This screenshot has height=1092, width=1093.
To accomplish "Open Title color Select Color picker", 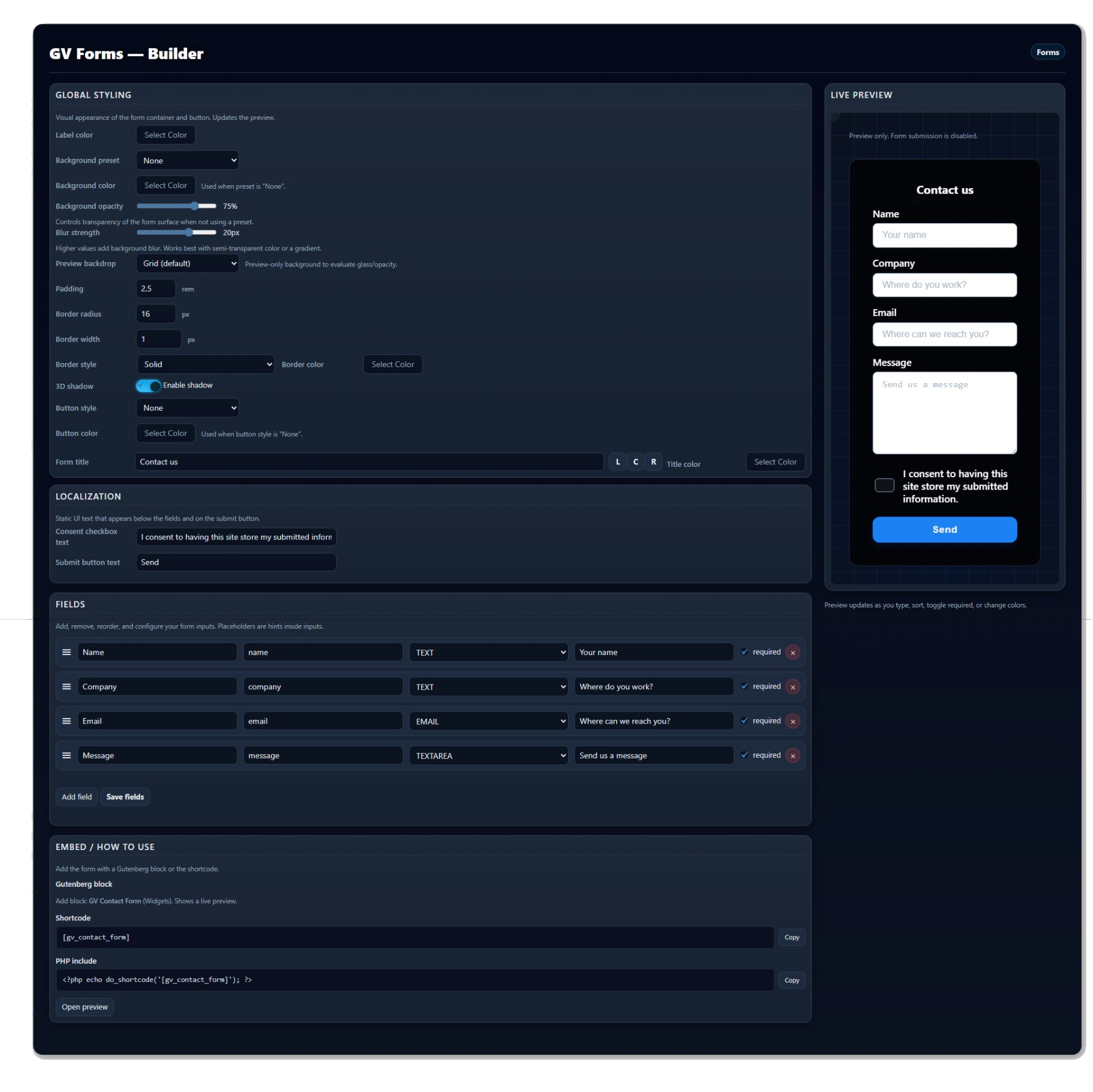I will tap(775, 462).
